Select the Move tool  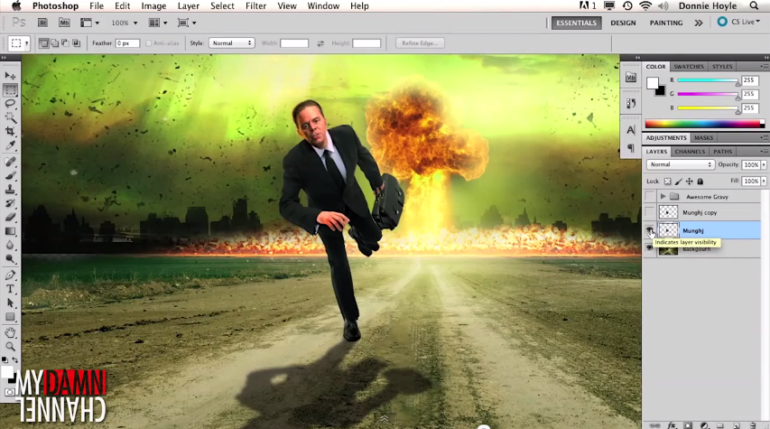(x=10, y=76)
